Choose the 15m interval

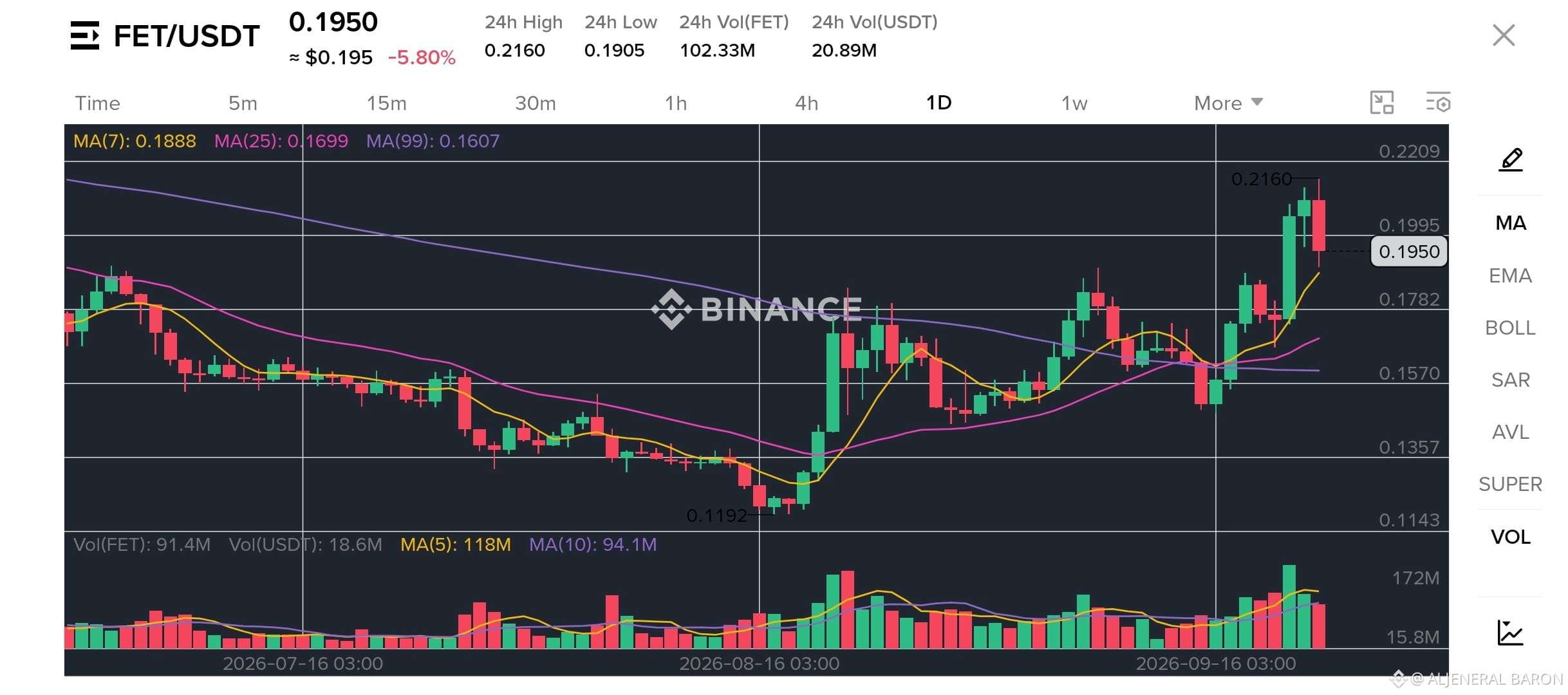[386, 103]
